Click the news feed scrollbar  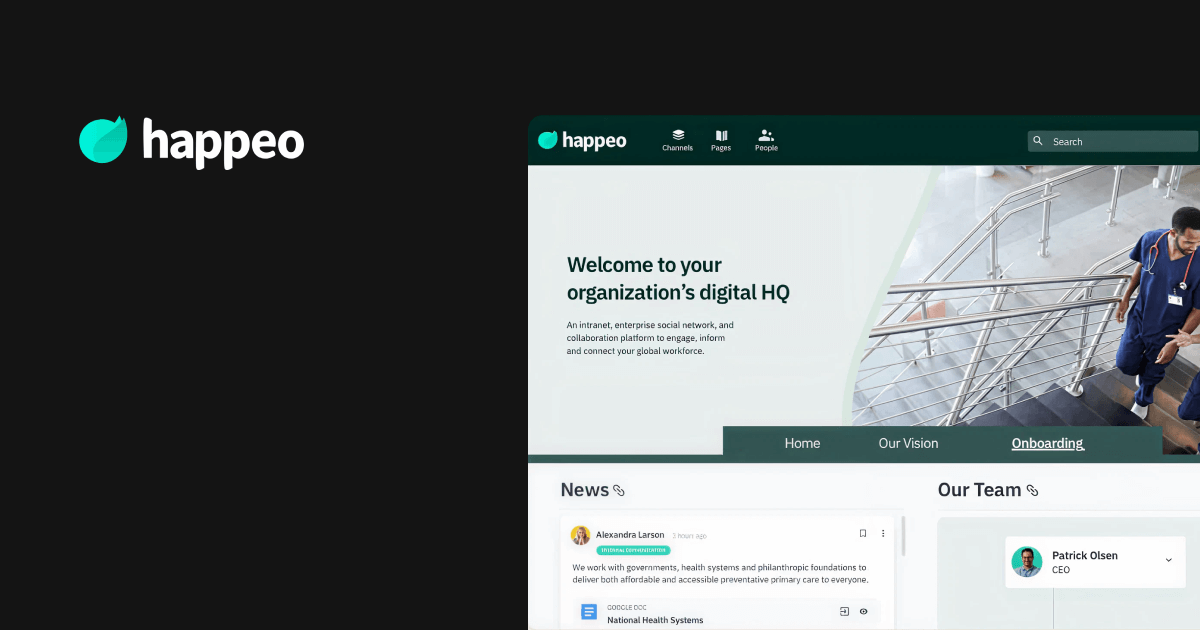[903, 536]
